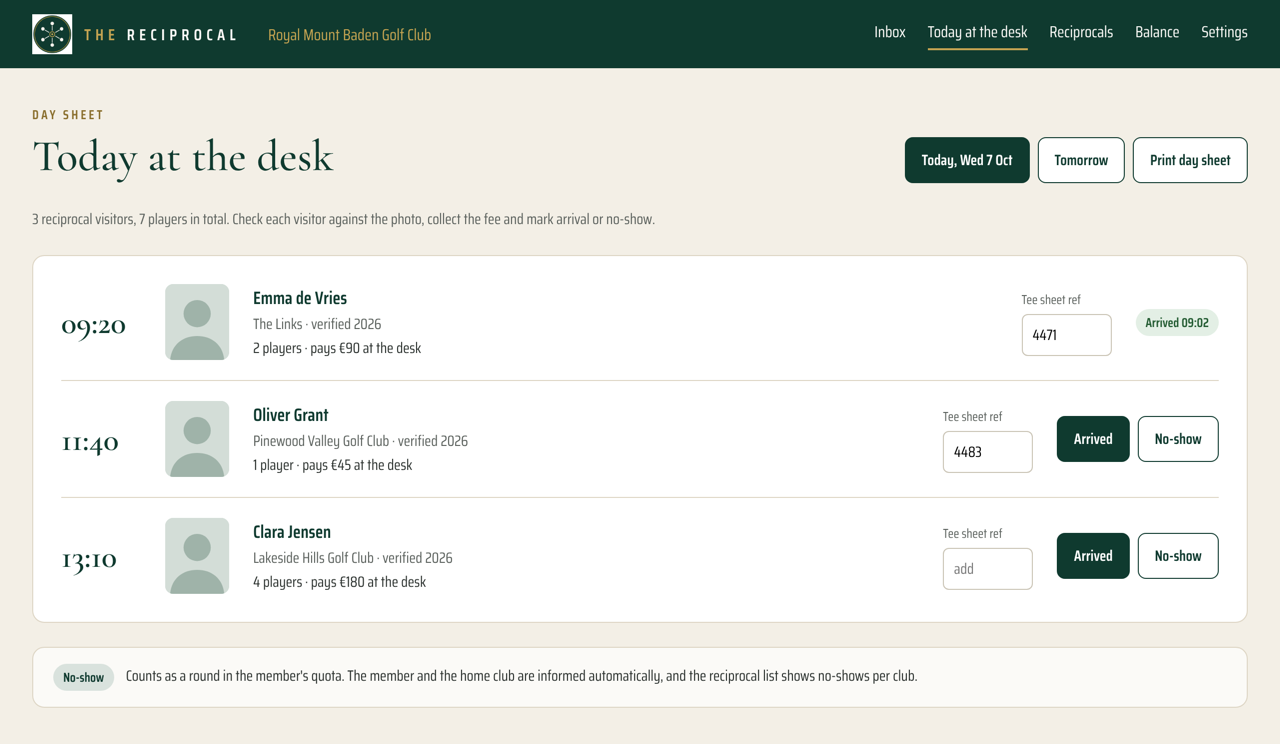Select the Today, Wed 7 Oct button

point(967,160)
